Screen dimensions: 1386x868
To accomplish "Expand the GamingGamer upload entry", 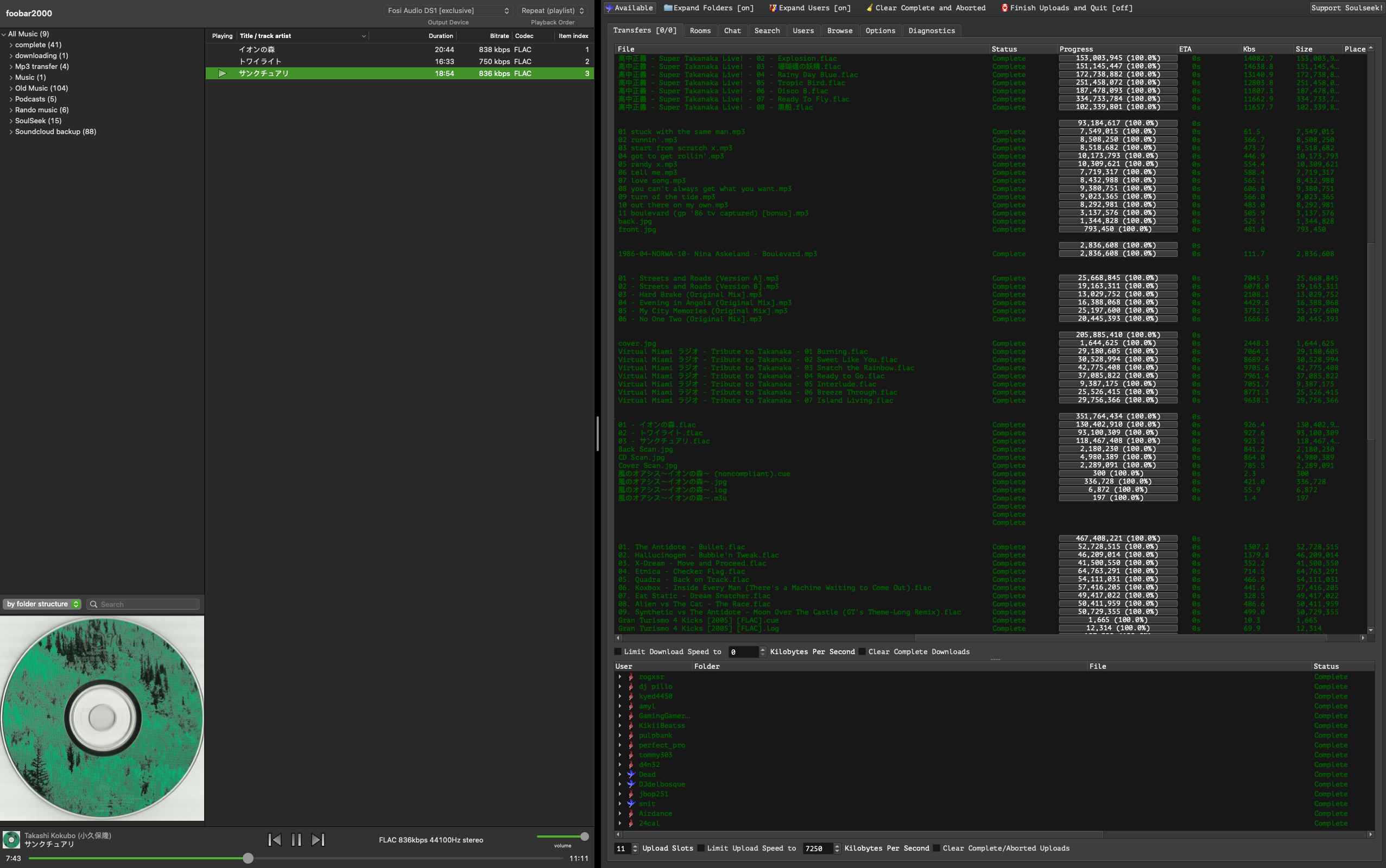I will (x=619, y=716).
